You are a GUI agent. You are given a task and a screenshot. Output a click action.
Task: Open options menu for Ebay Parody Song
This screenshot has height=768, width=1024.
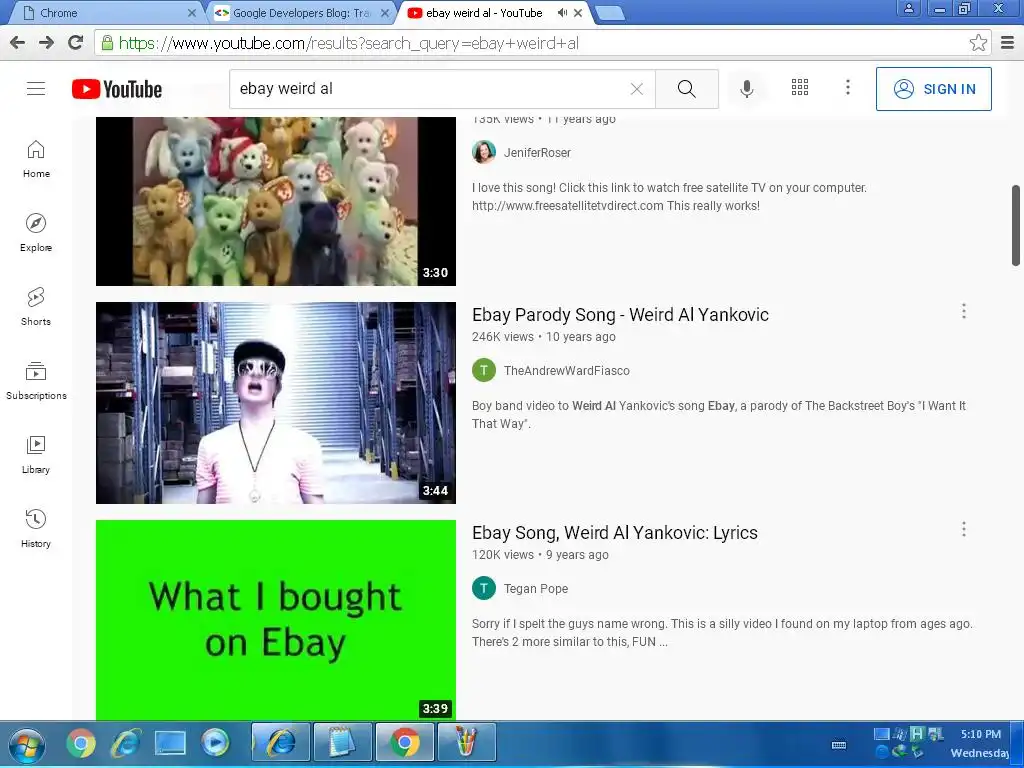[x=964, y=311]
